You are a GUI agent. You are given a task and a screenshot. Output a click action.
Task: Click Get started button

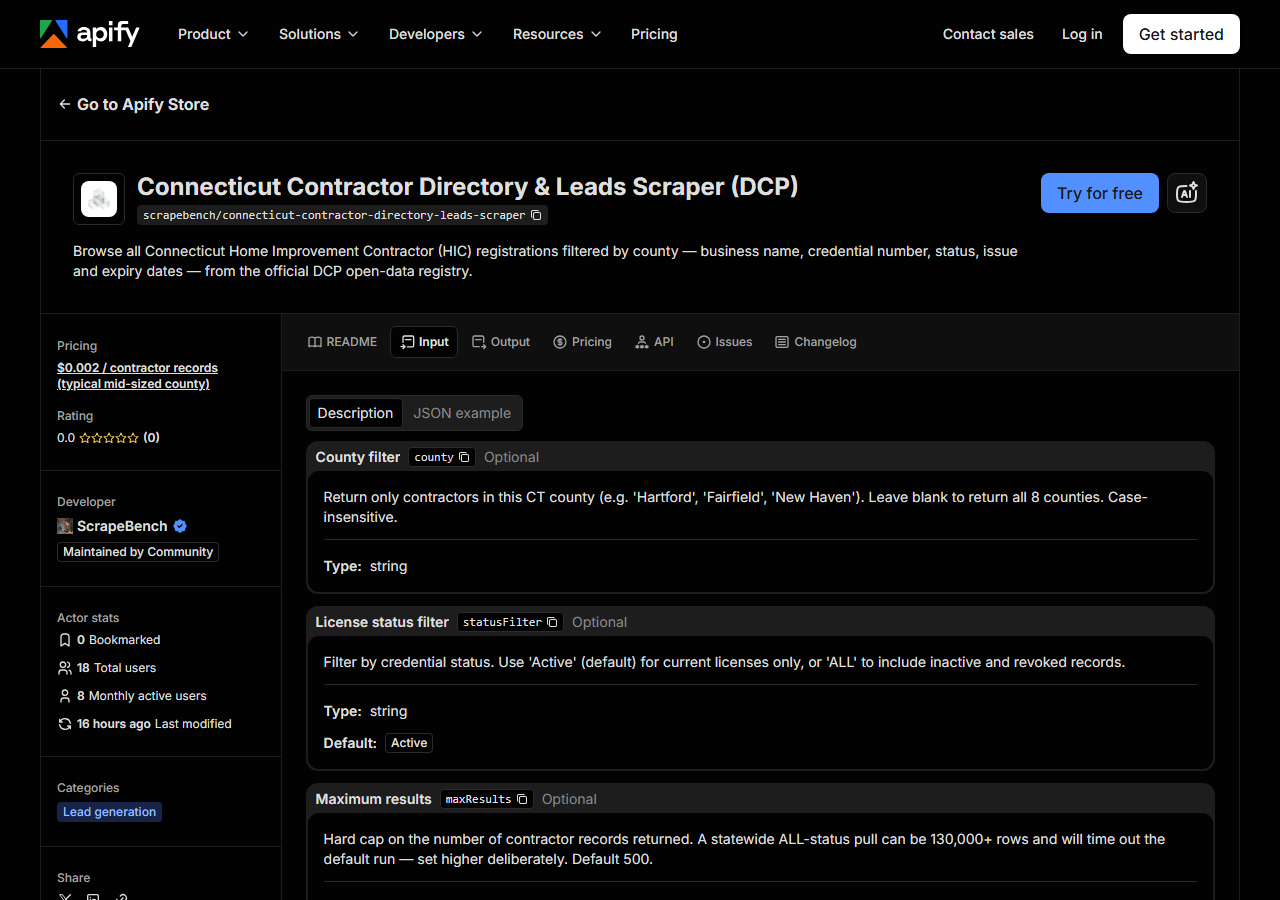point(1181,34)
